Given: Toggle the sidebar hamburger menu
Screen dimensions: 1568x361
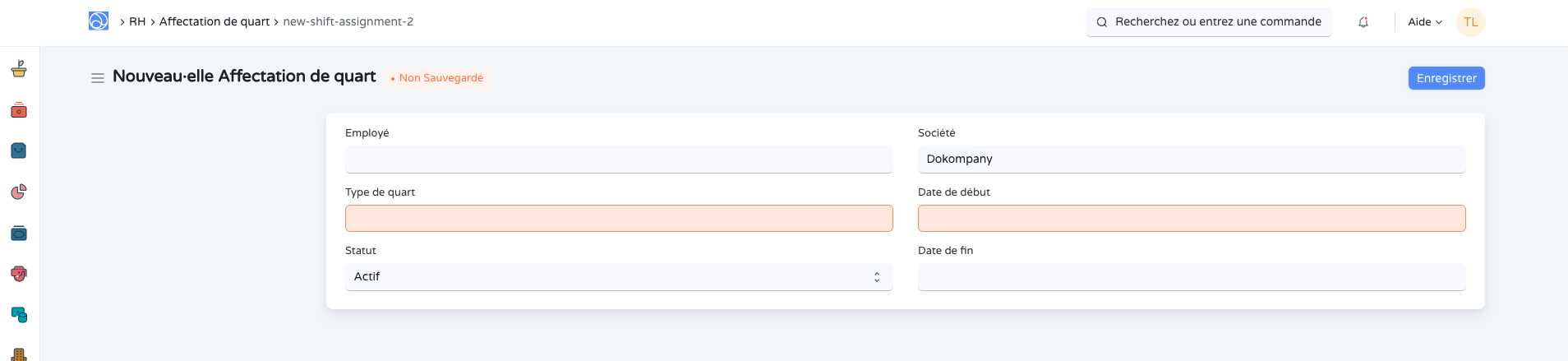Looking at the screenshot, I should (97, 78).
